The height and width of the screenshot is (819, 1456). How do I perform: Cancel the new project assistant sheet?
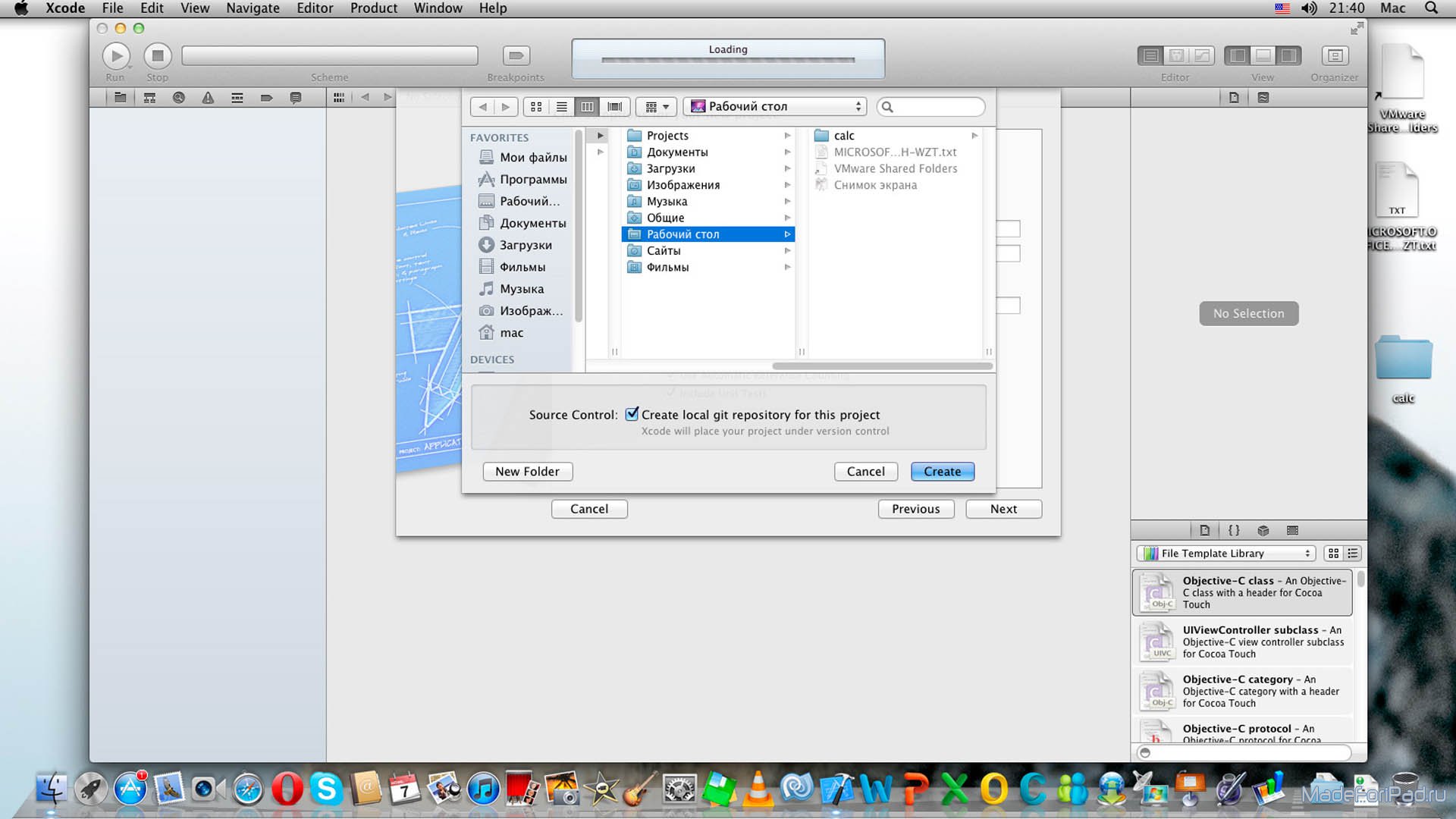(x=589, y=510)
